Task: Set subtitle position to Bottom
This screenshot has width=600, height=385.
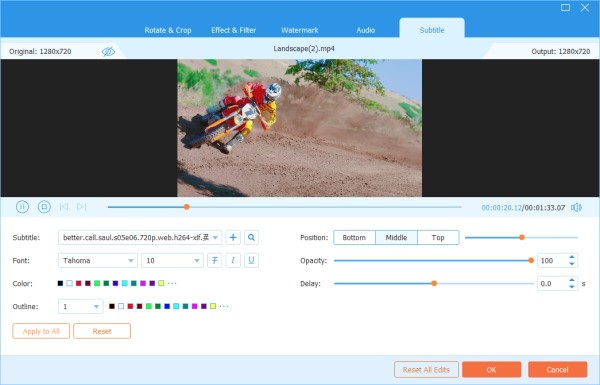Action: point(354,238)
